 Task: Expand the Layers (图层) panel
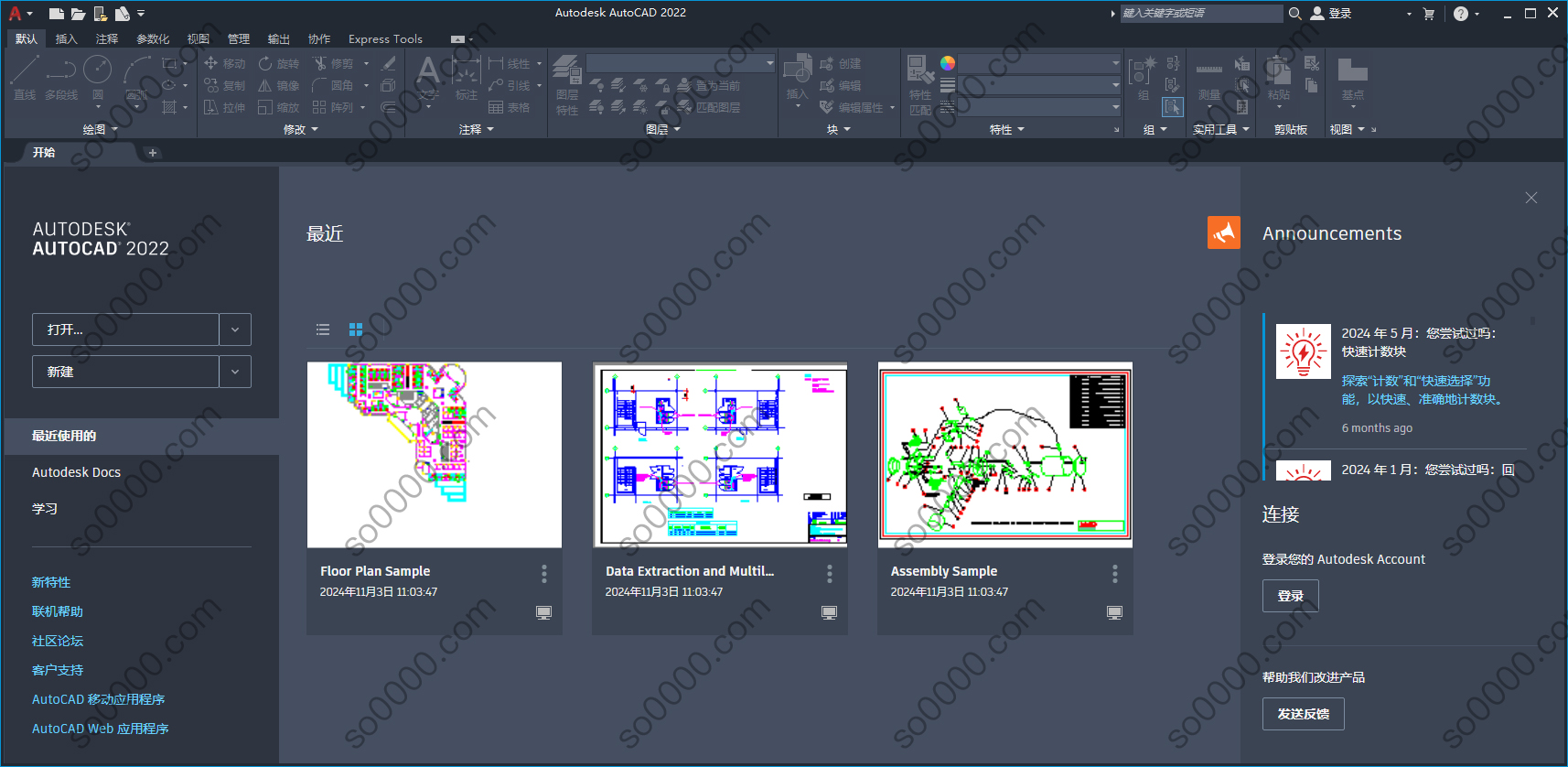(663, 130)
